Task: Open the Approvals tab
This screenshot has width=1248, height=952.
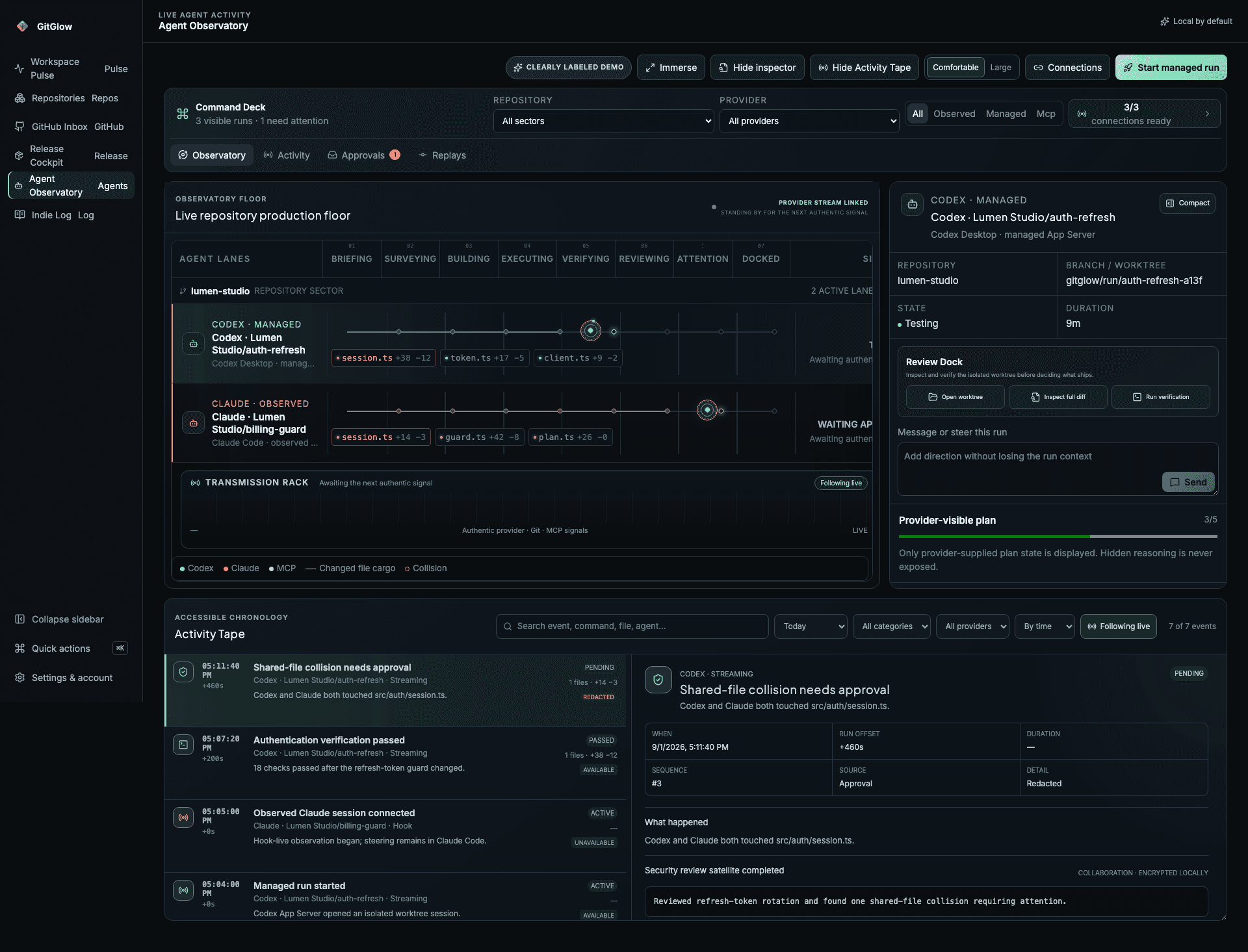Action: pyautogui.click(x=364, y=155)
